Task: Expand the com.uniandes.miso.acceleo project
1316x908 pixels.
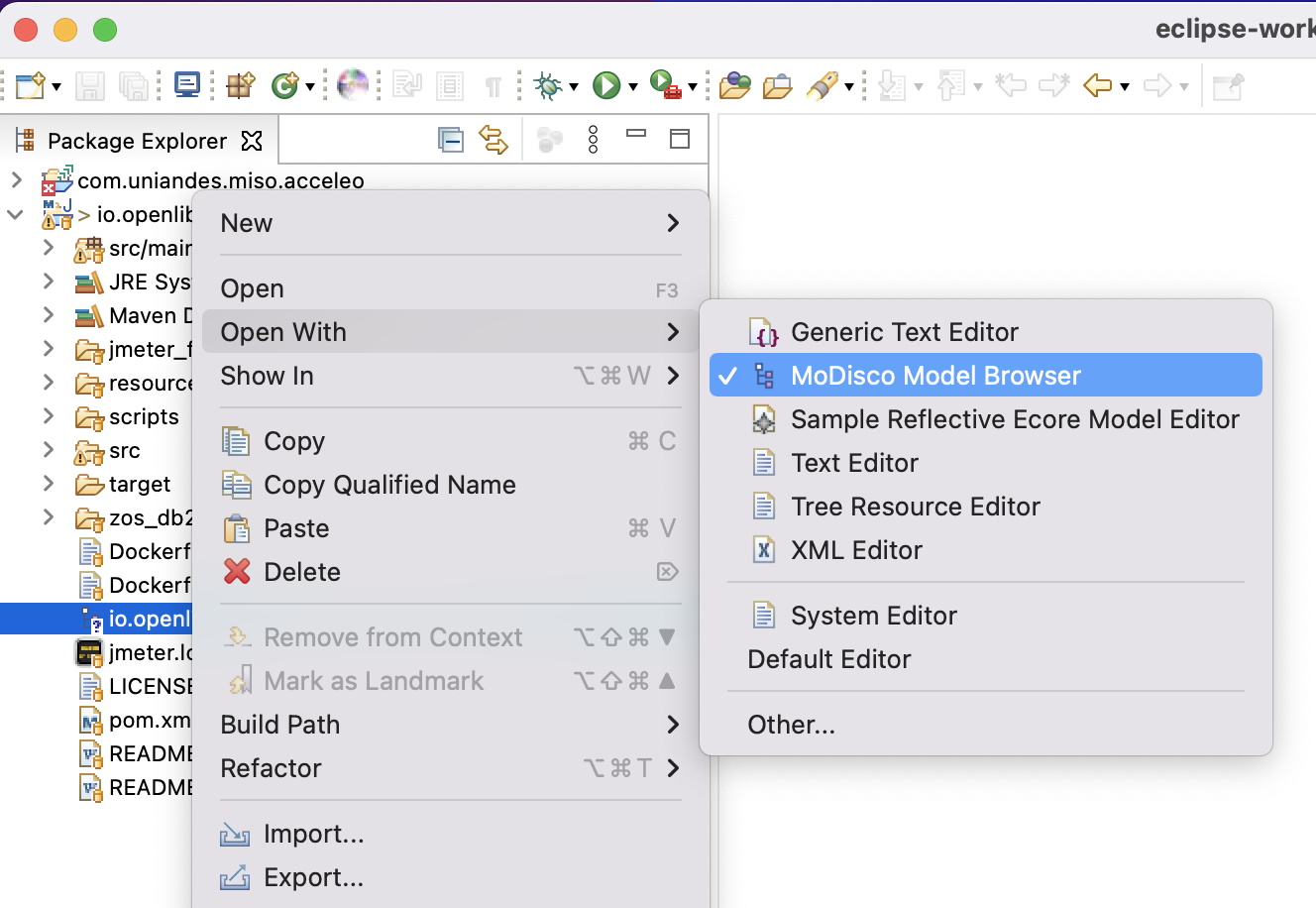Action: [17, 179]
